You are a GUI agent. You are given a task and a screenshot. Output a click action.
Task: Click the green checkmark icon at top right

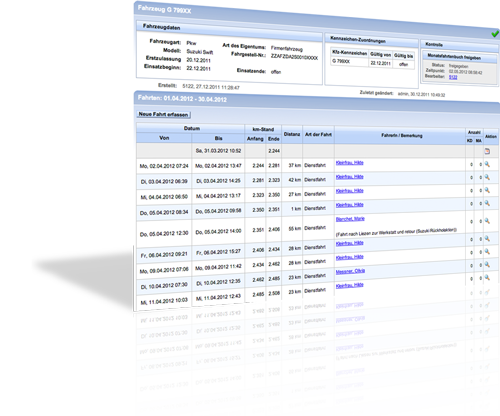click(x=495, y=34)
